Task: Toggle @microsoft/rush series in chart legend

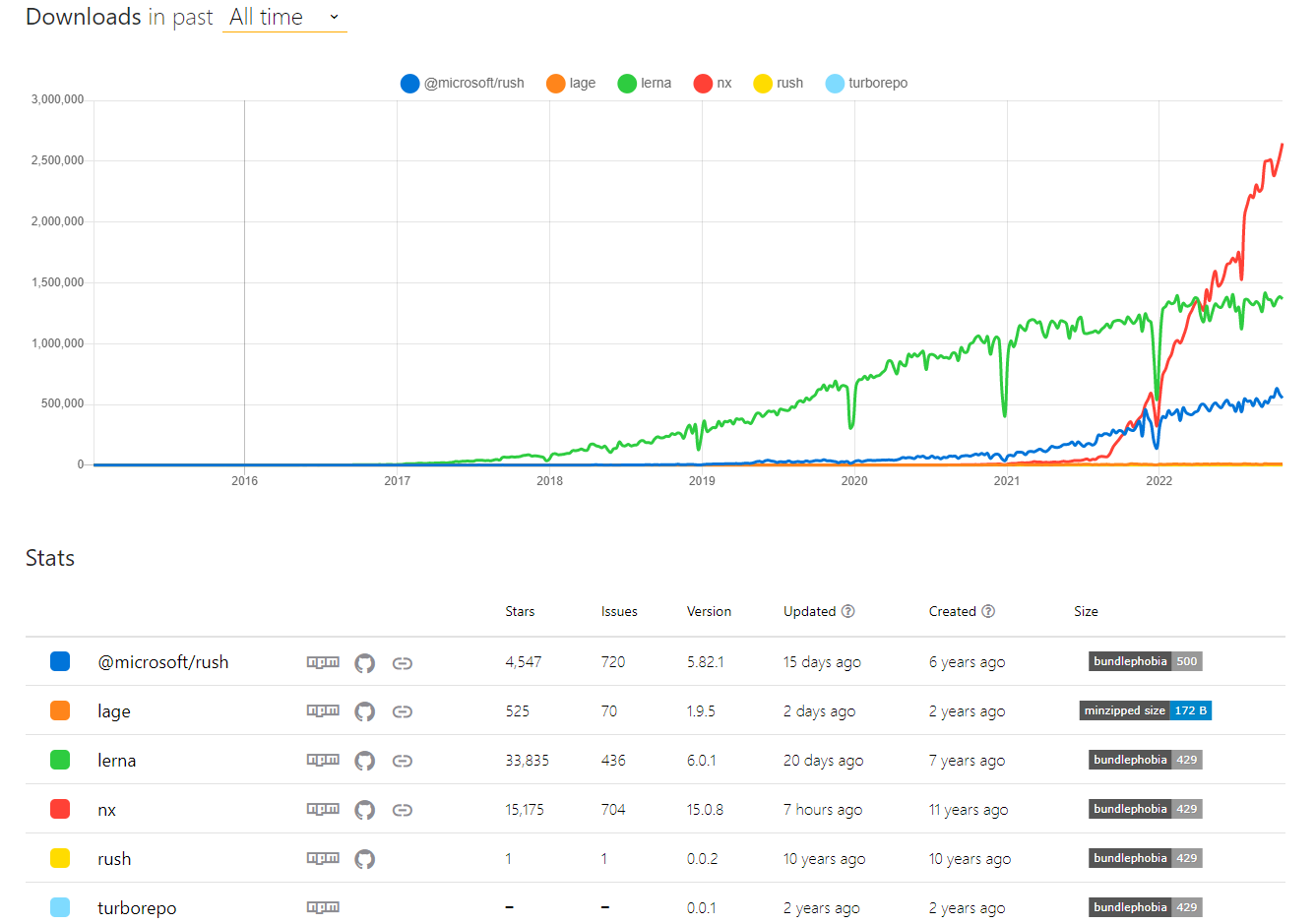Action: pyautogui.click(x=462, y=84)
